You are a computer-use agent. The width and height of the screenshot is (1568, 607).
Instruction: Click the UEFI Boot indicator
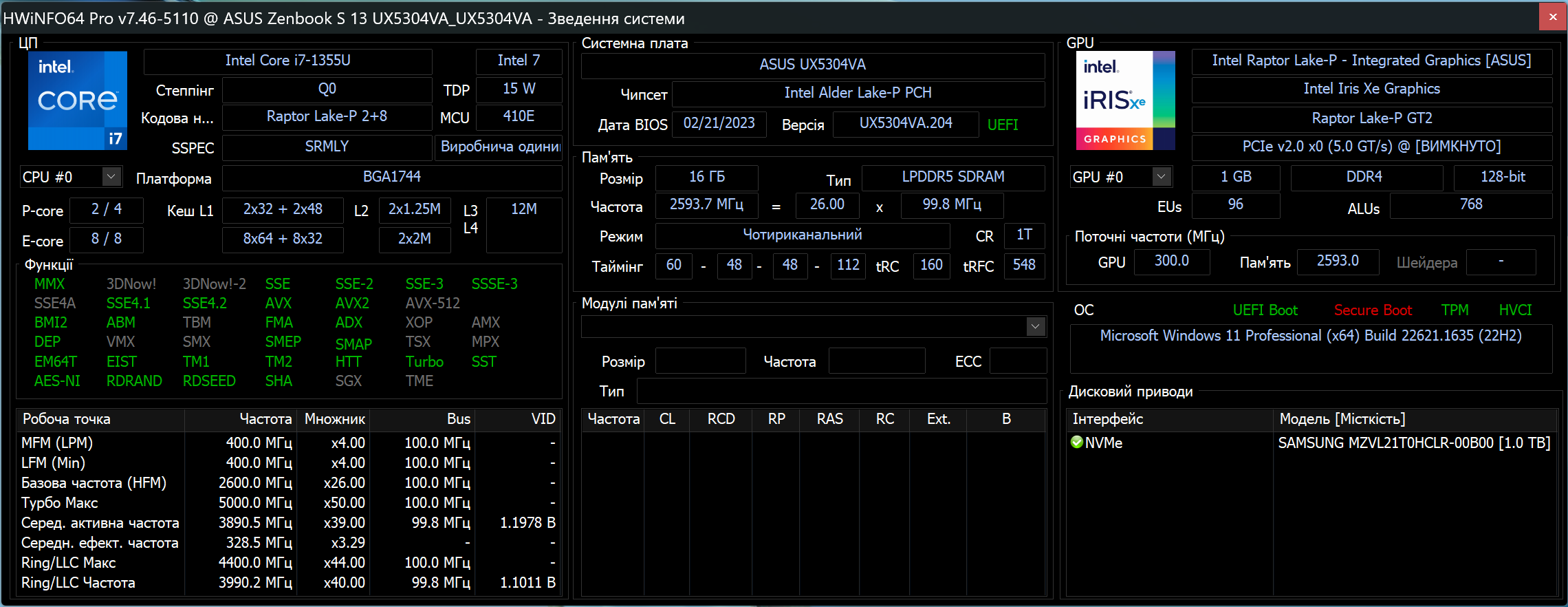click(x=1265, y=310)
